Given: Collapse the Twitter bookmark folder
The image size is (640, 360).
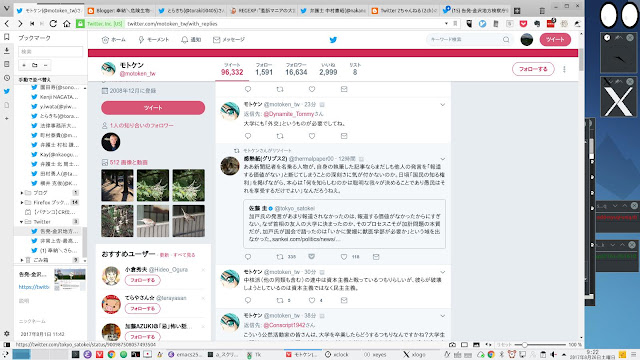Looking at the screenshot, I should click(22, 222).
